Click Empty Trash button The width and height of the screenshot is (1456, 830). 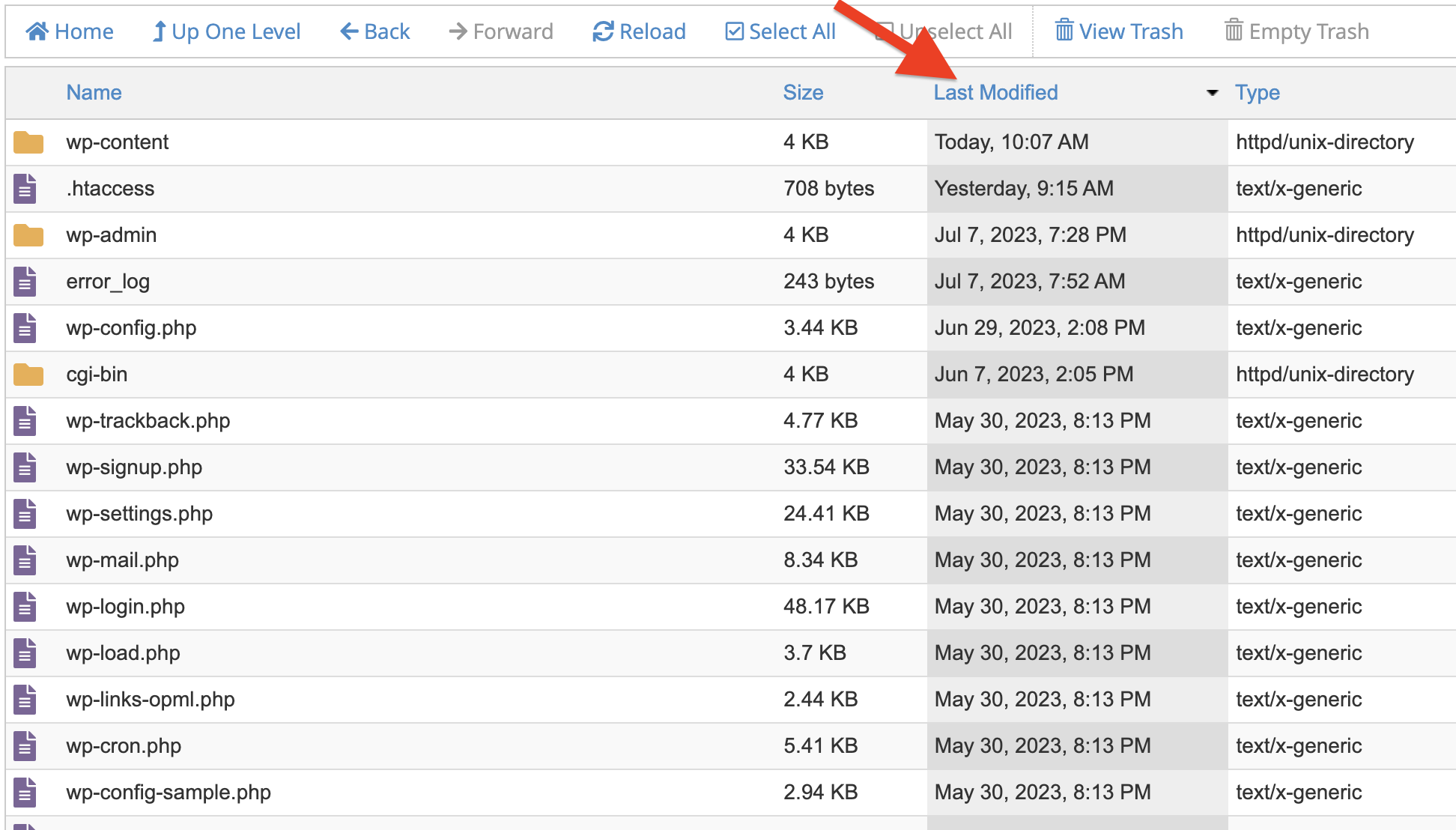click(1296, 31)
